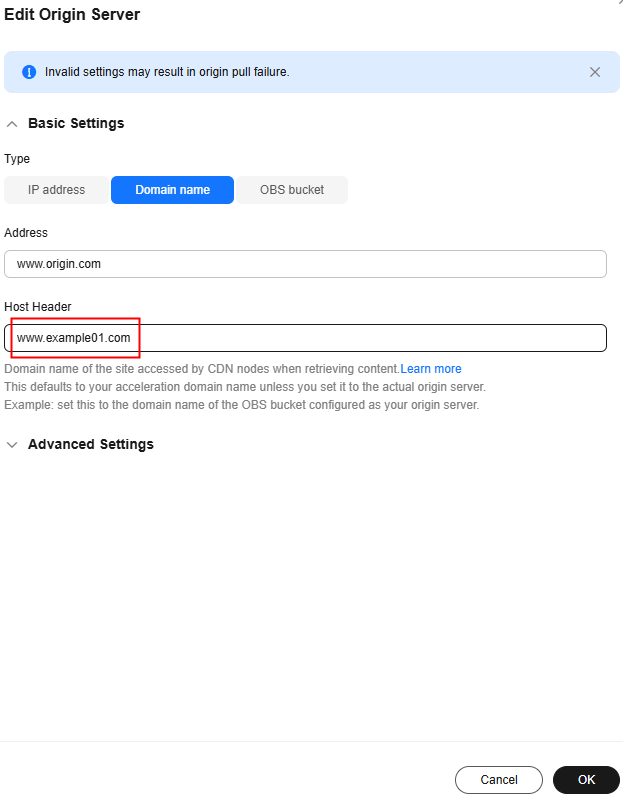
Task: Click the origin pull failure warning text
Action: click(x=167, y=72)
